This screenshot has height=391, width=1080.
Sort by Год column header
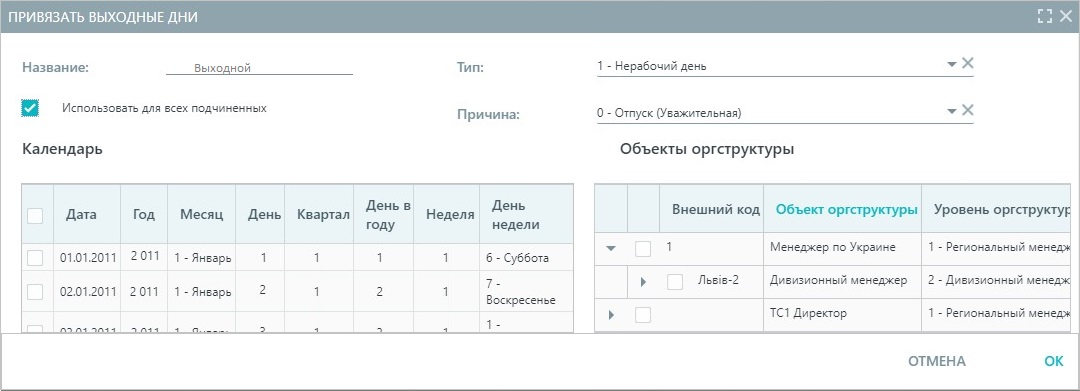pyautogui.click(x=144, y=214)
